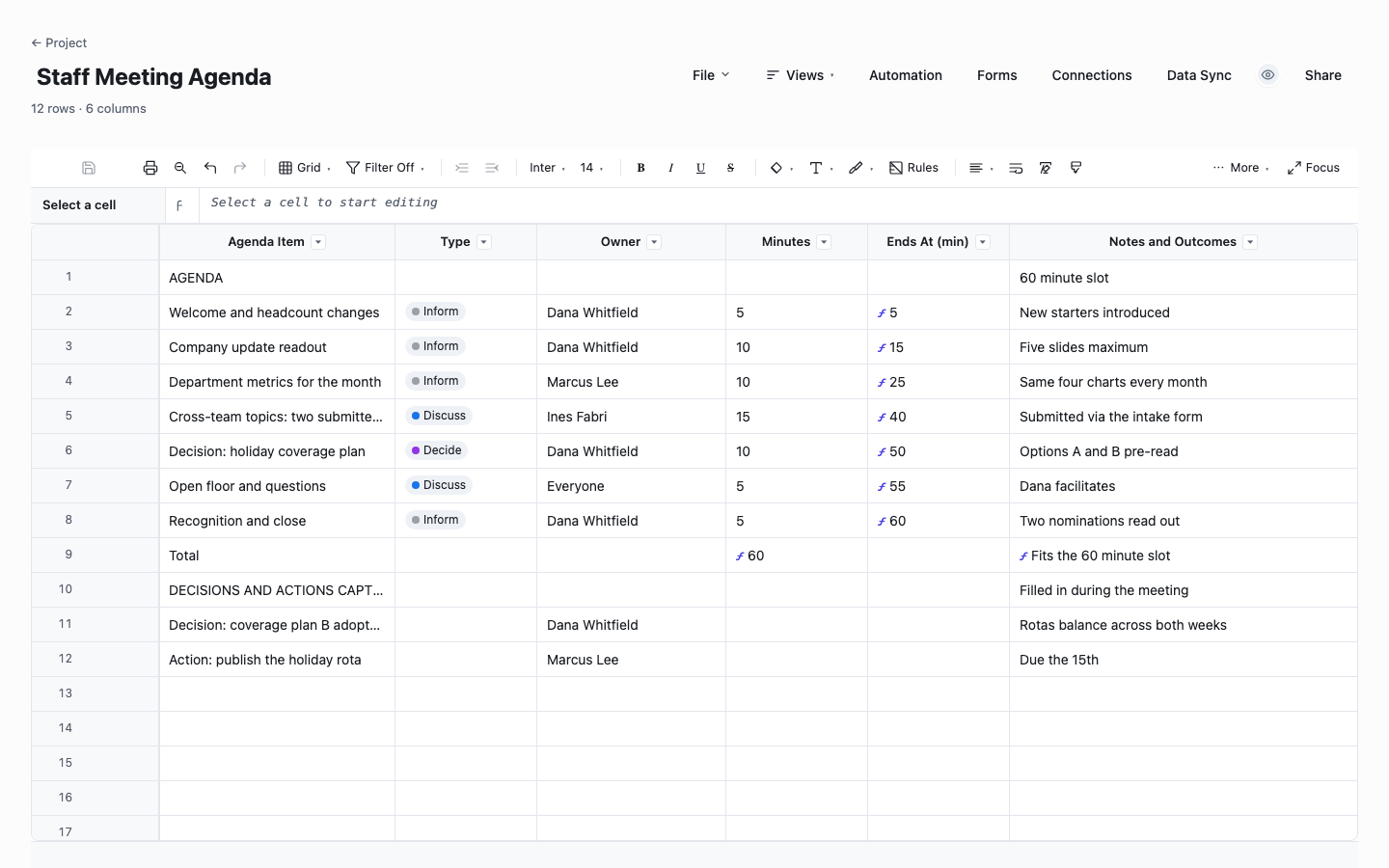Select the 60 minute slot notes cell
This screenshot has width=1389, height=868.
tap(1184, 278)
